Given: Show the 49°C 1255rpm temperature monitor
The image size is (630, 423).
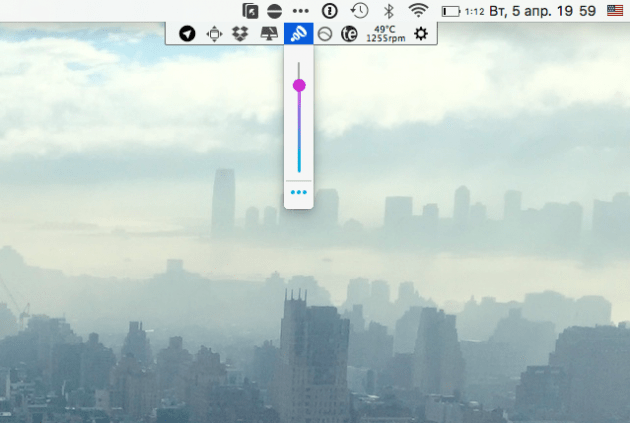Looking at the screenshot, I should pos(384,34).
